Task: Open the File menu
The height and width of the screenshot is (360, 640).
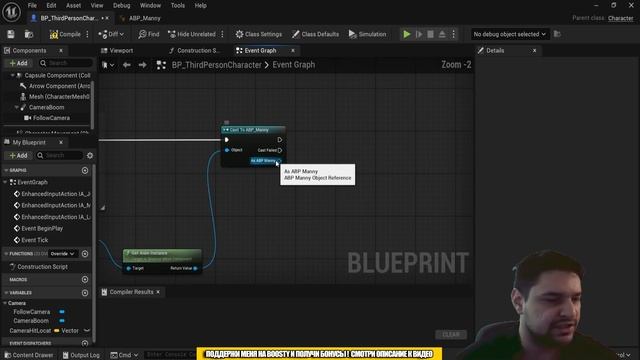Action: (32, 5)
